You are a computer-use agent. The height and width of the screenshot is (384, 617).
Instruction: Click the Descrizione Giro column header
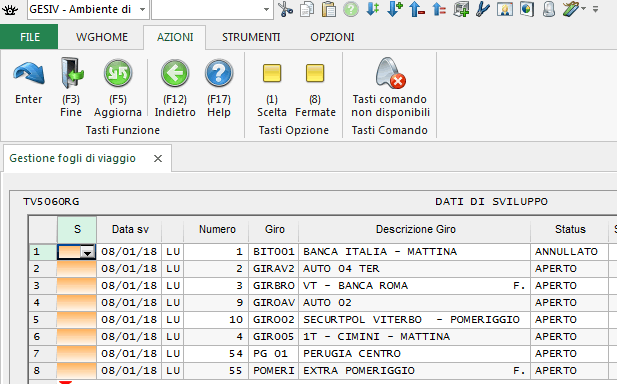[415, 229]
